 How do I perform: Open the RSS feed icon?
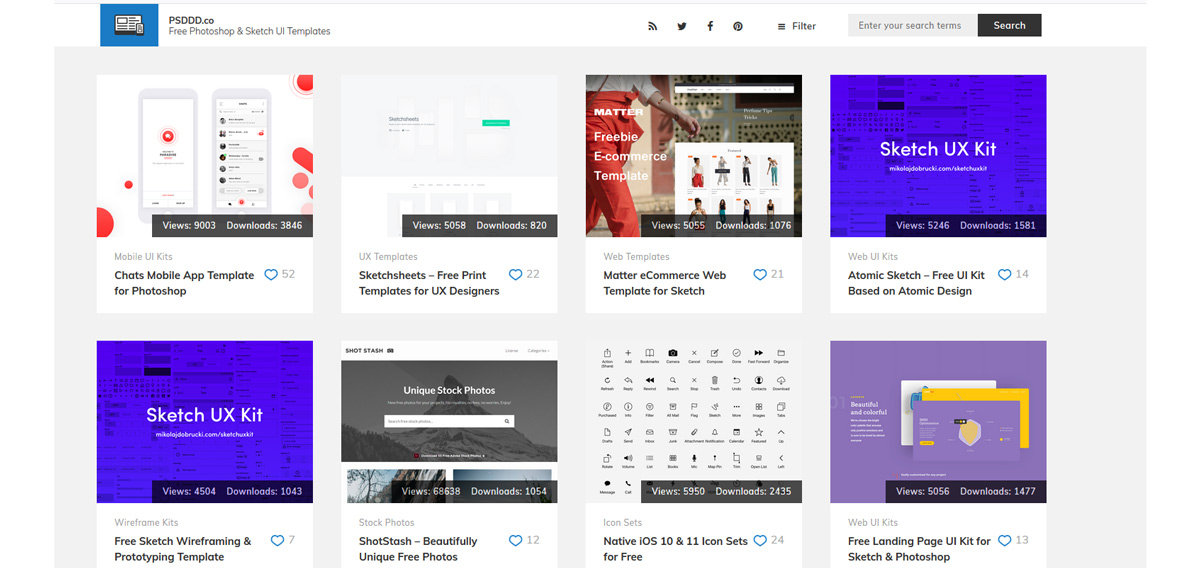[x=653, y=26]
